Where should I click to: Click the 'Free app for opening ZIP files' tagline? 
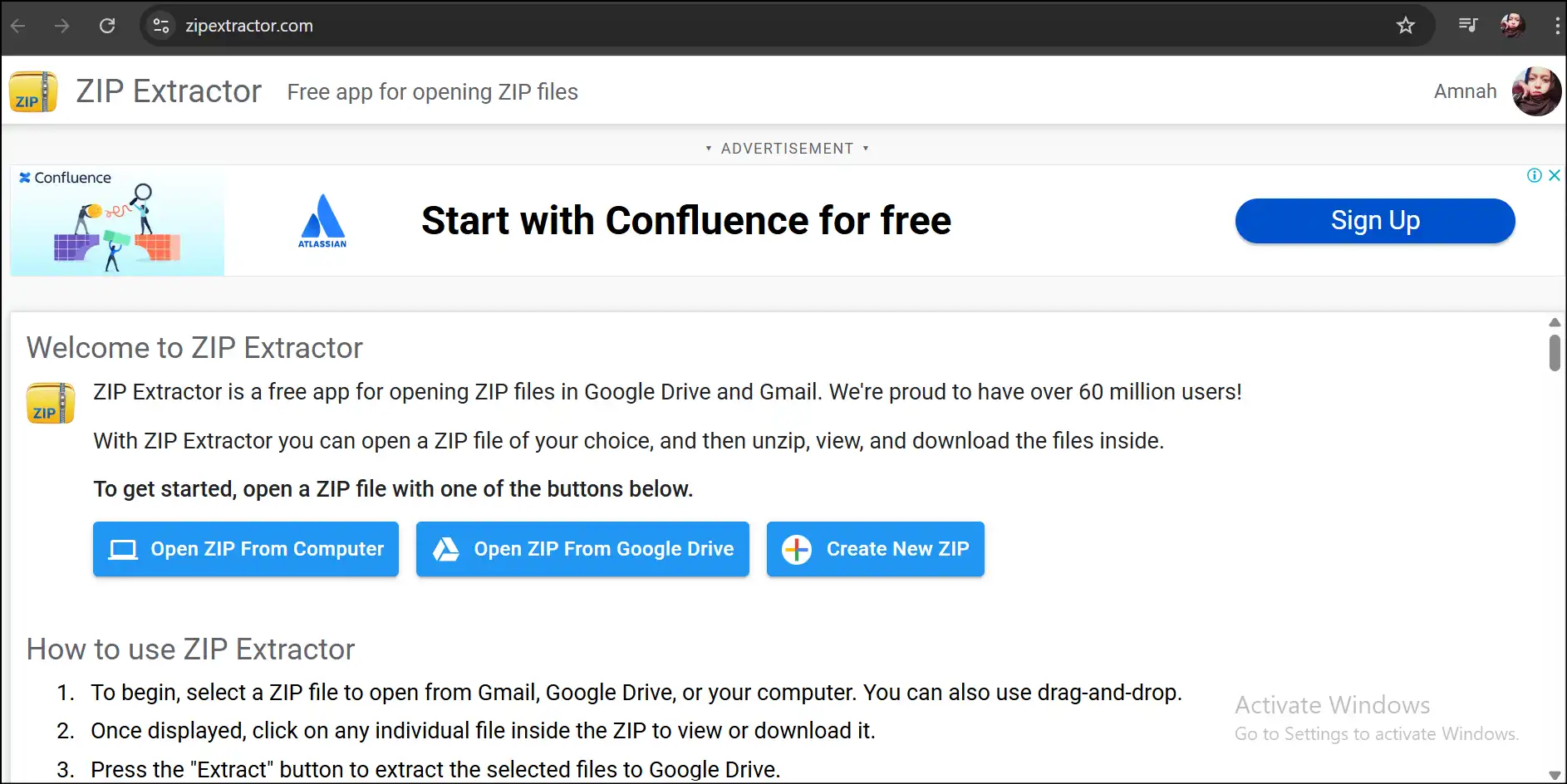[x=432, y=92]
